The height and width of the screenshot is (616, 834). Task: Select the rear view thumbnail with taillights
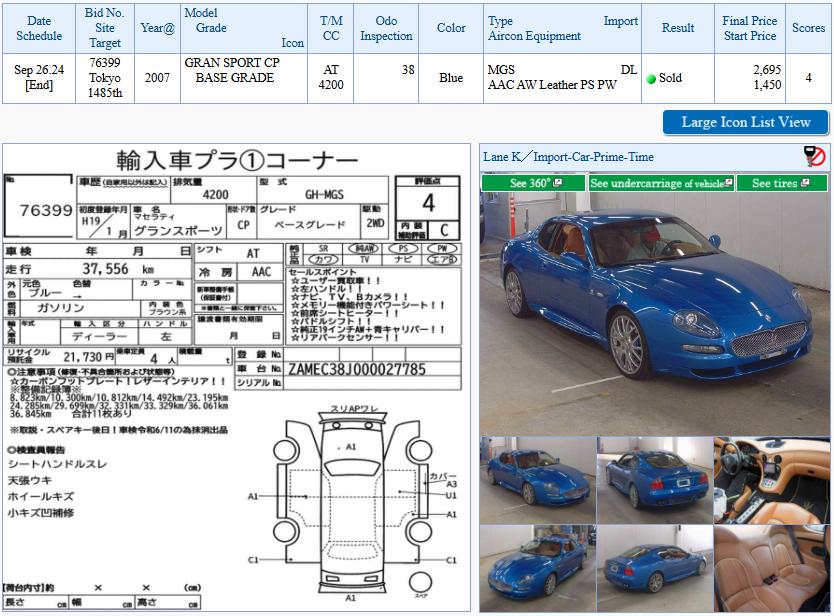(x=655, y=480)
